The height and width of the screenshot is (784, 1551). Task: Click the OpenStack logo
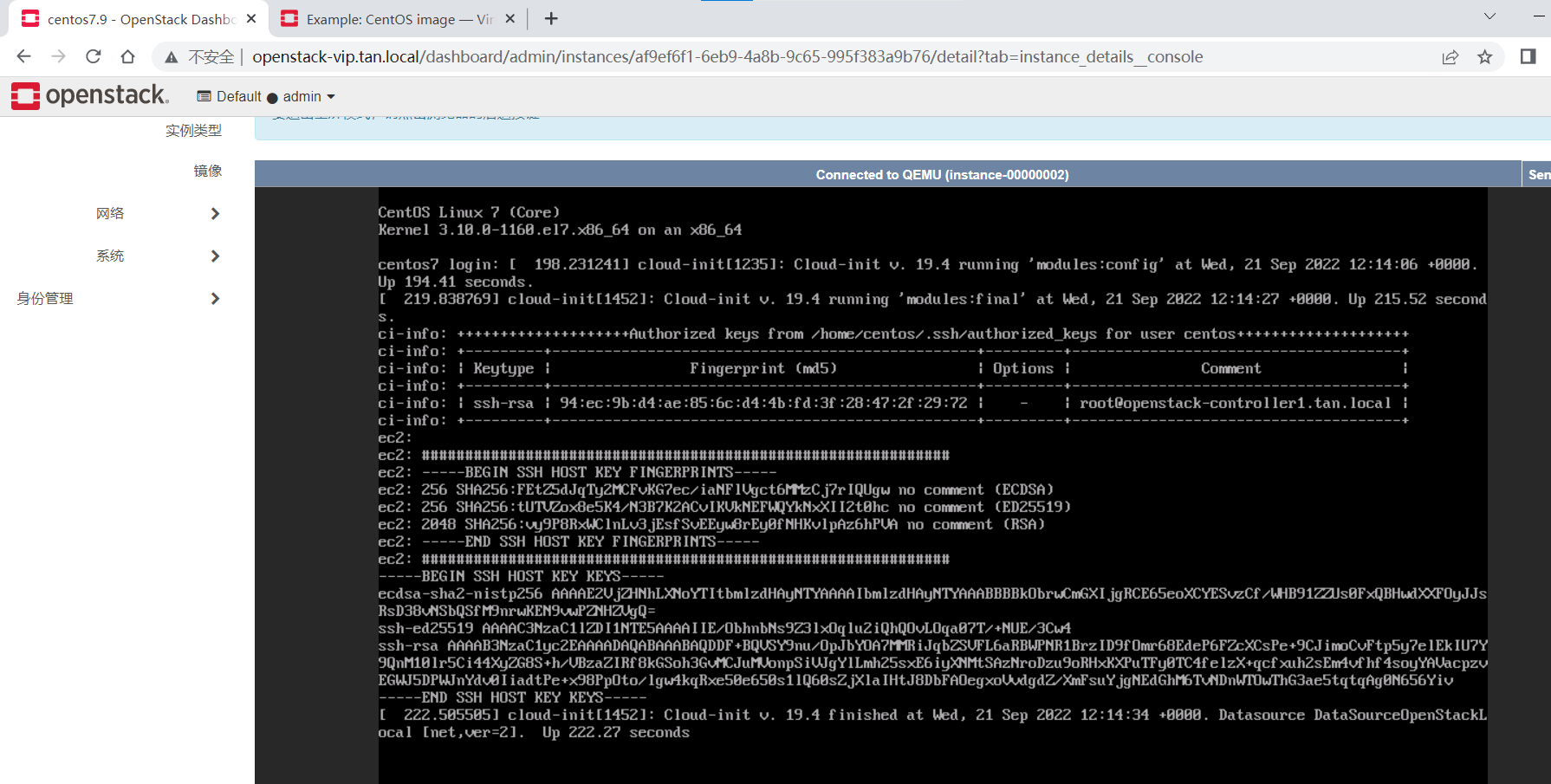[x=90, y=95]
